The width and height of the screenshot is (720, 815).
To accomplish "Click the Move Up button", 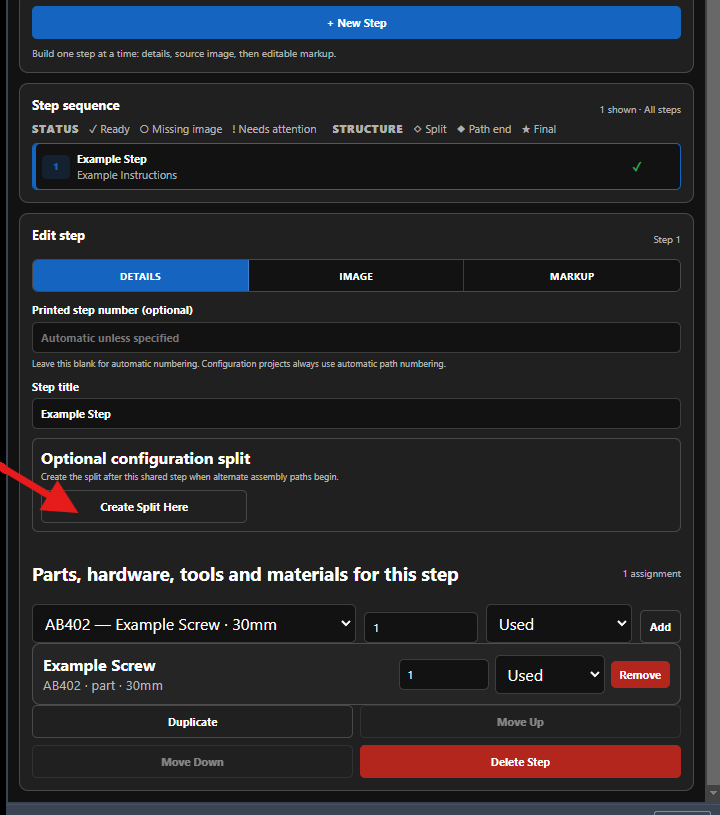I will point(520,722).
